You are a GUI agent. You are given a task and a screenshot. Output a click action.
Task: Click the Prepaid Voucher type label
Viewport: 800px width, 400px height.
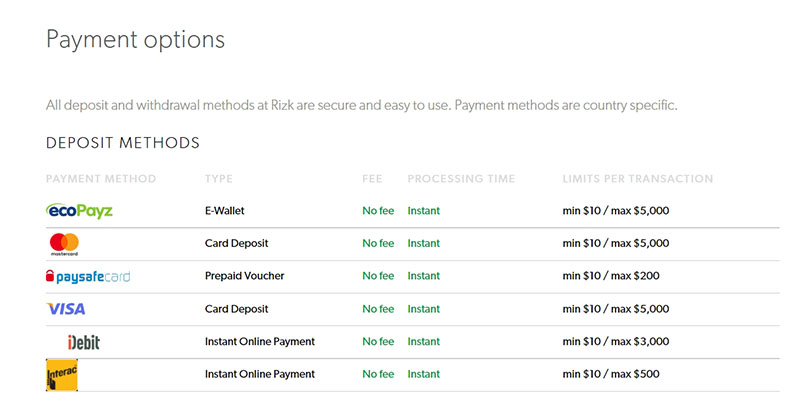point(244,276)
